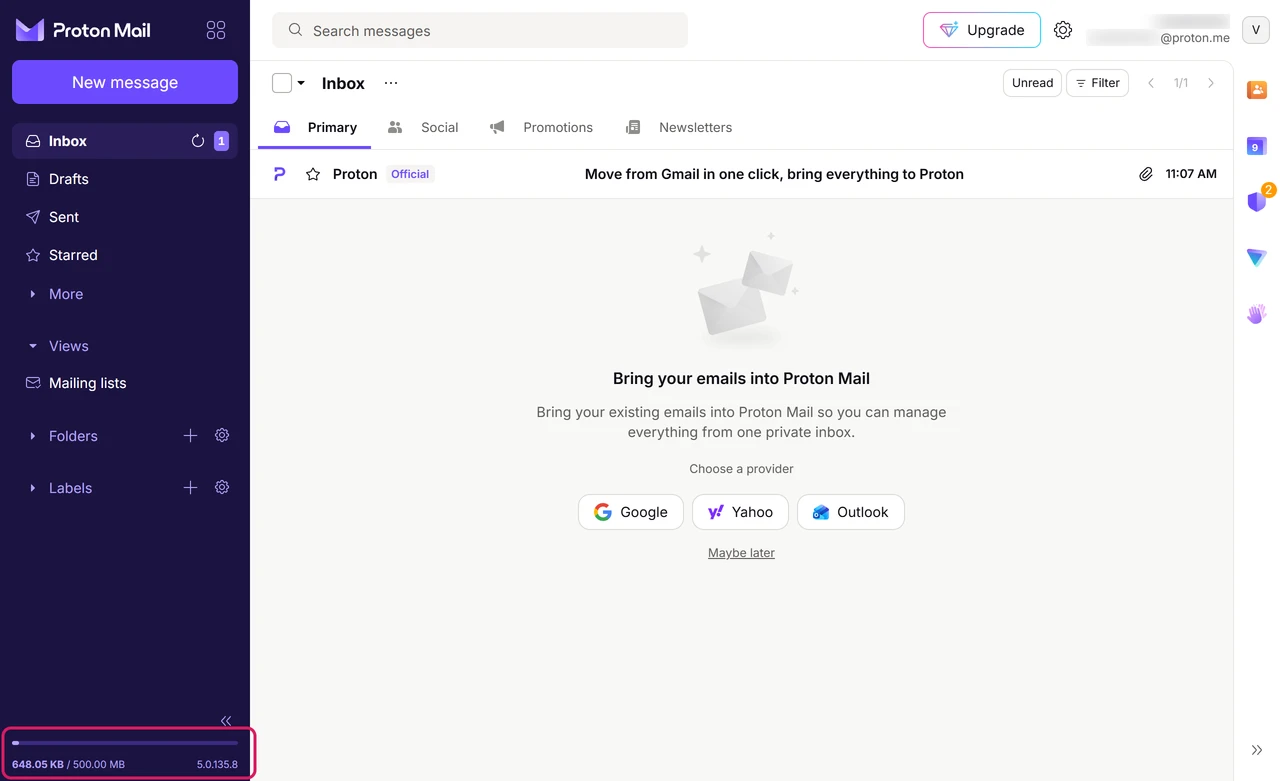Open label settings gear icon
1280x781 pixels.
[x=222, y=487]
